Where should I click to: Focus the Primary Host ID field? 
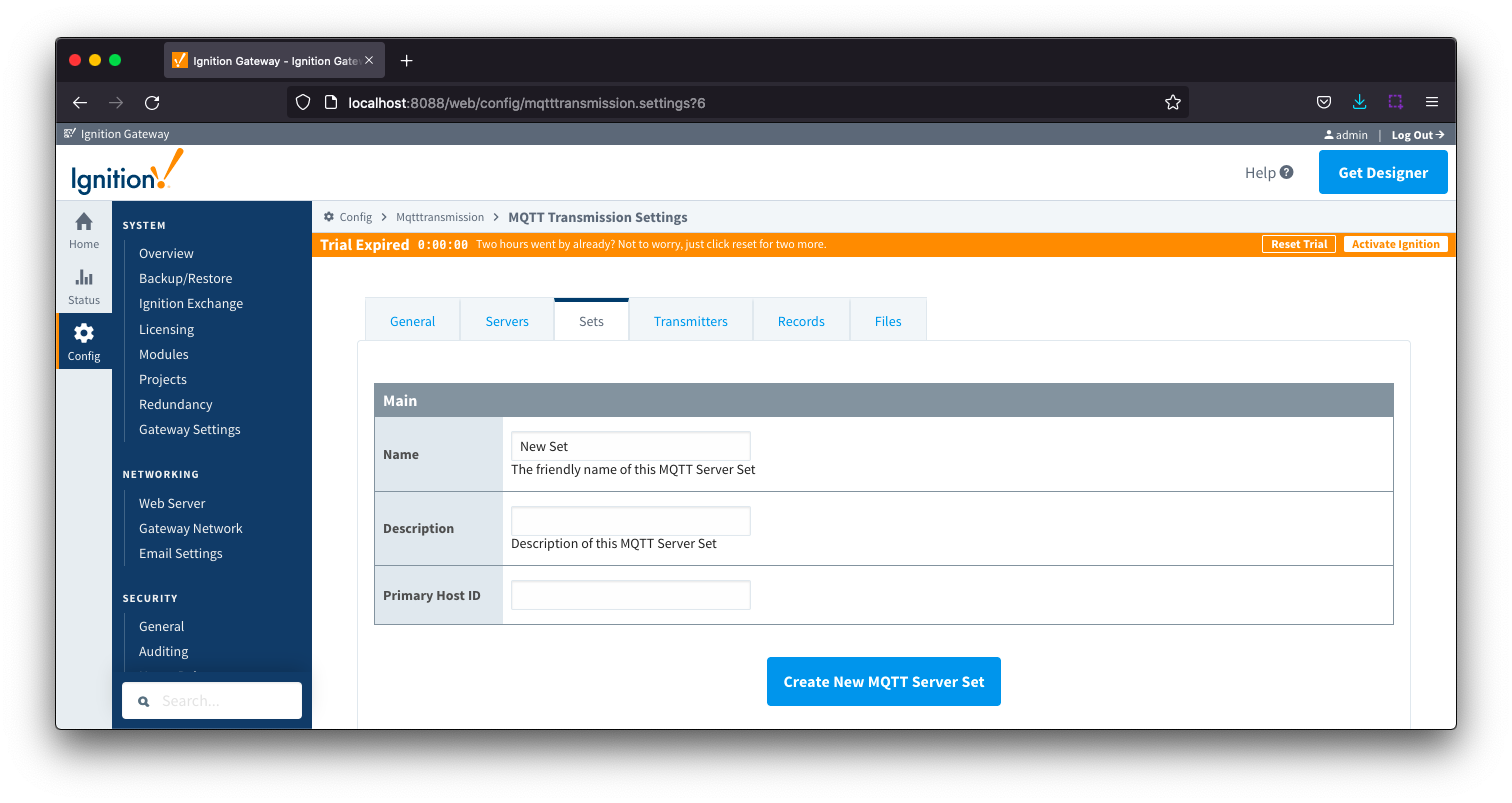[x=631, y=595]
